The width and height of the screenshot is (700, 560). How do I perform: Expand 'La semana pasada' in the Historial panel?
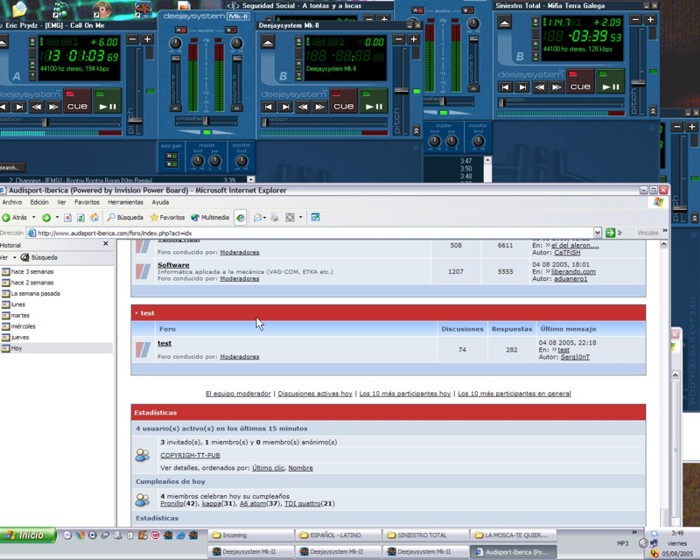(31, 293)
